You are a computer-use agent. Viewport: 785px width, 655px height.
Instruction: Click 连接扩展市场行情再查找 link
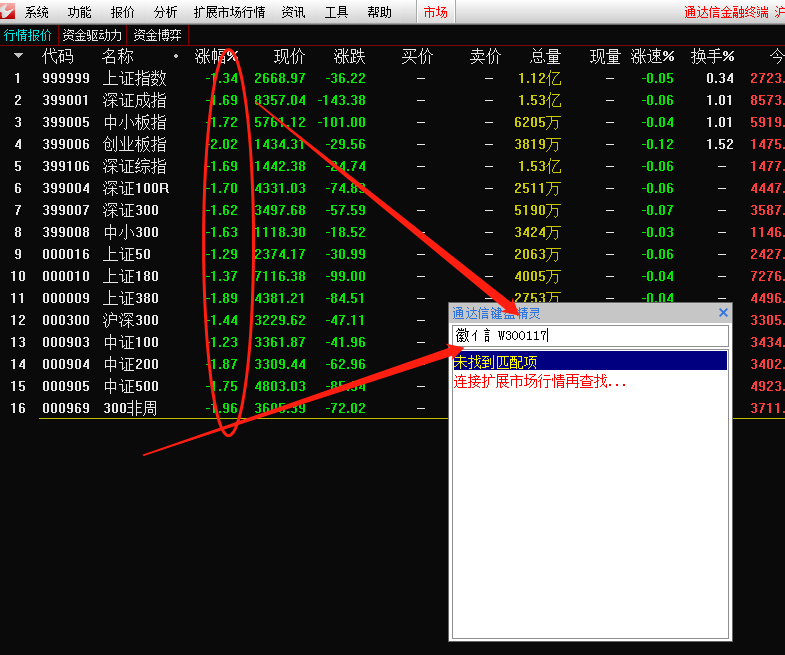[540, 382]
